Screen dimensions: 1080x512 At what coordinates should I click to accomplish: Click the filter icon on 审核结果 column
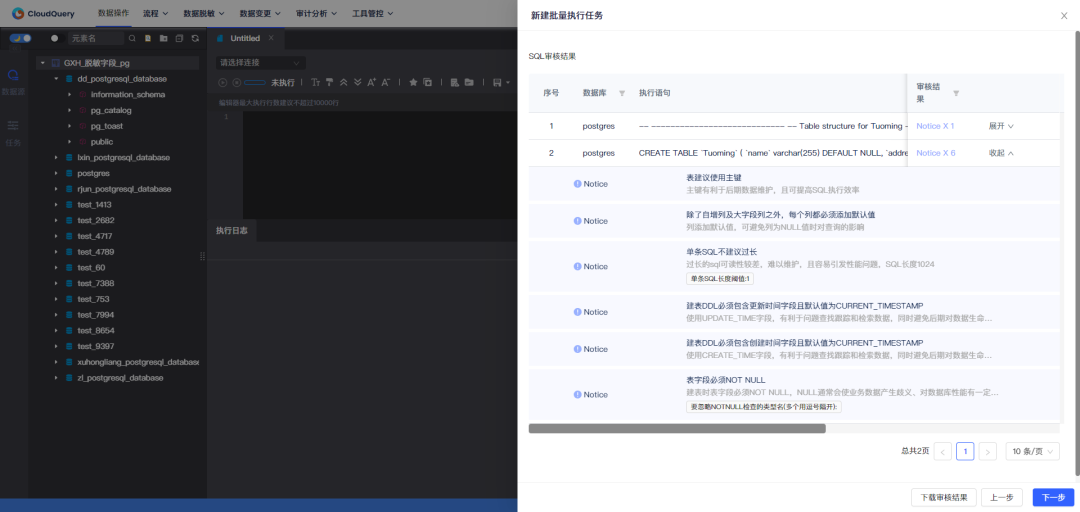(955, 93)
